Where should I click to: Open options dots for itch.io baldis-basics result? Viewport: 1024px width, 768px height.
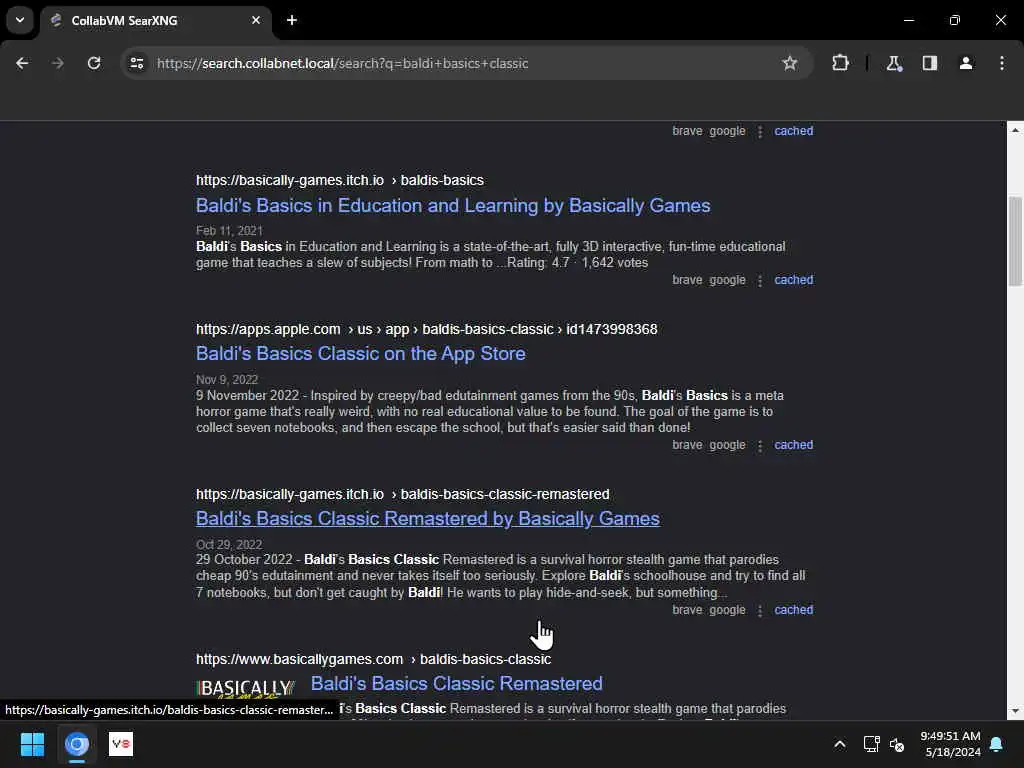[x=760, y=280]
